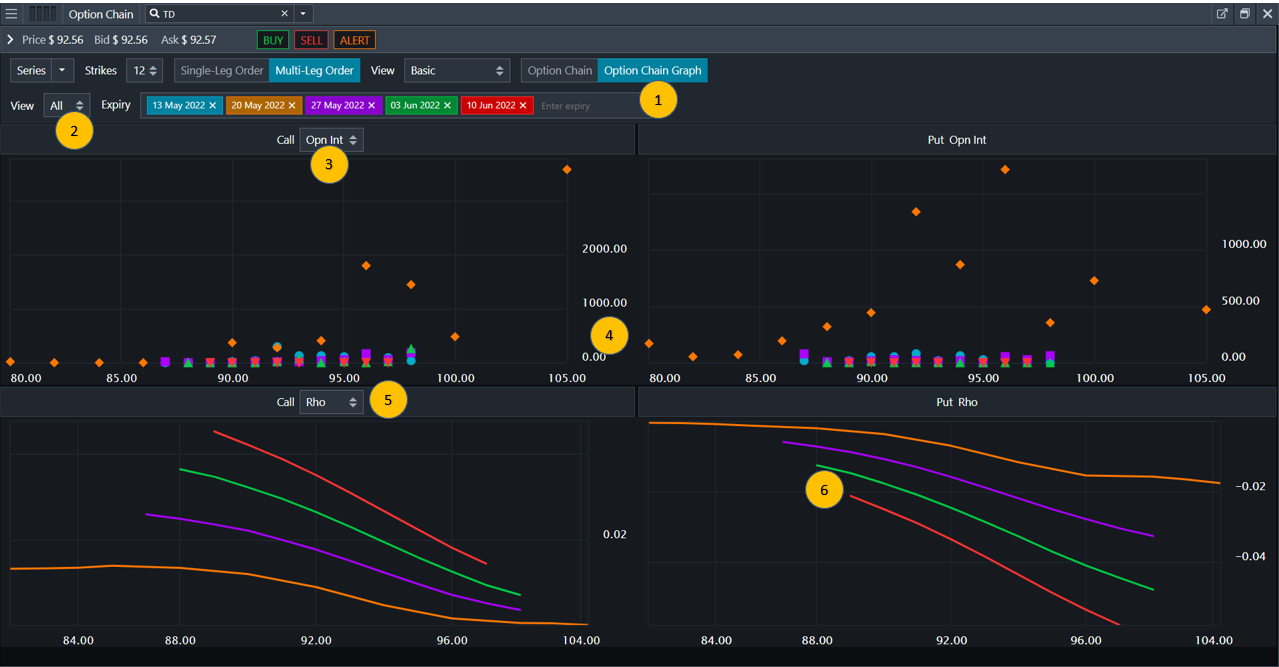The height and width of the screenshot is (667, 1279).
Task: Remove the 13 May 2022 expiry tag
Action: tap(213, 105)
